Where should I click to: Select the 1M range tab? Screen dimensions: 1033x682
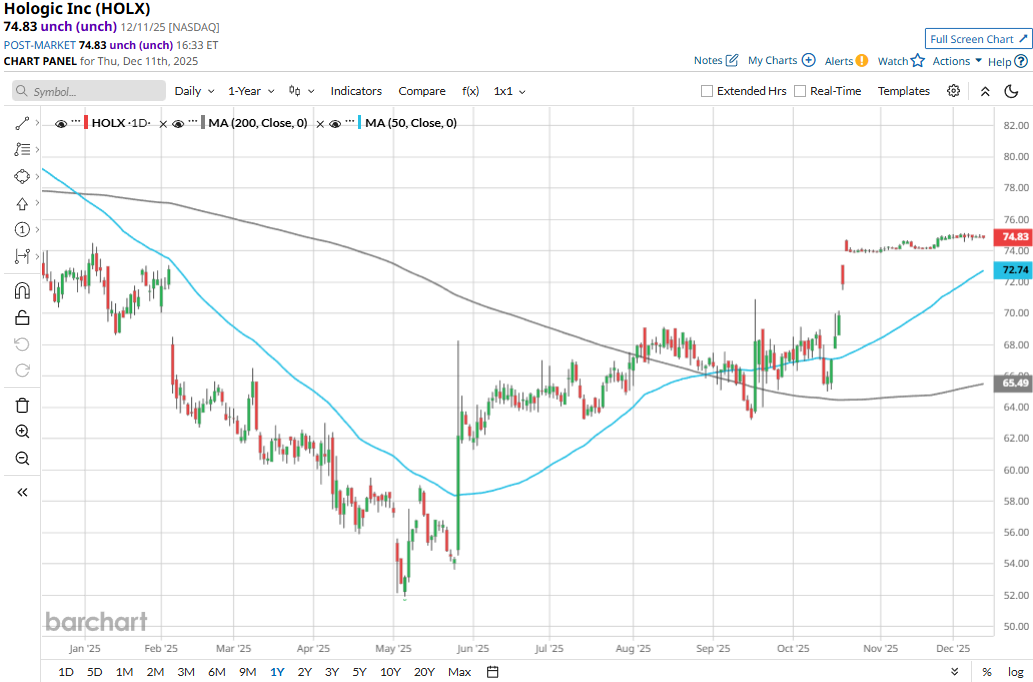pos(125,671)
